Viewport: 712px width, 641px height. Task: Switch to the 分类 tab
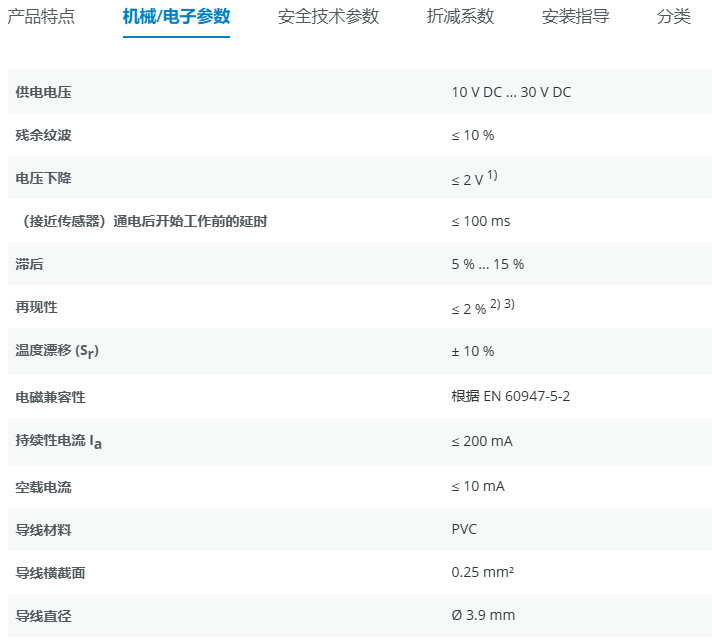pos(674,17)
